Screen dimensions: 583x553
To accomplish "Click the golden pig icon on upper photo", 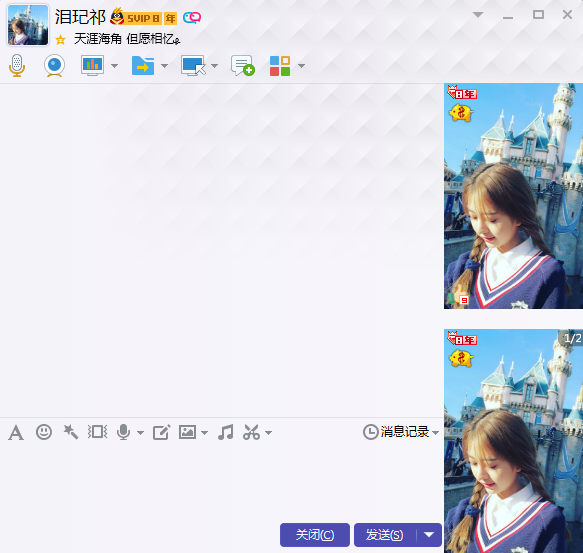I will point(461,113).
